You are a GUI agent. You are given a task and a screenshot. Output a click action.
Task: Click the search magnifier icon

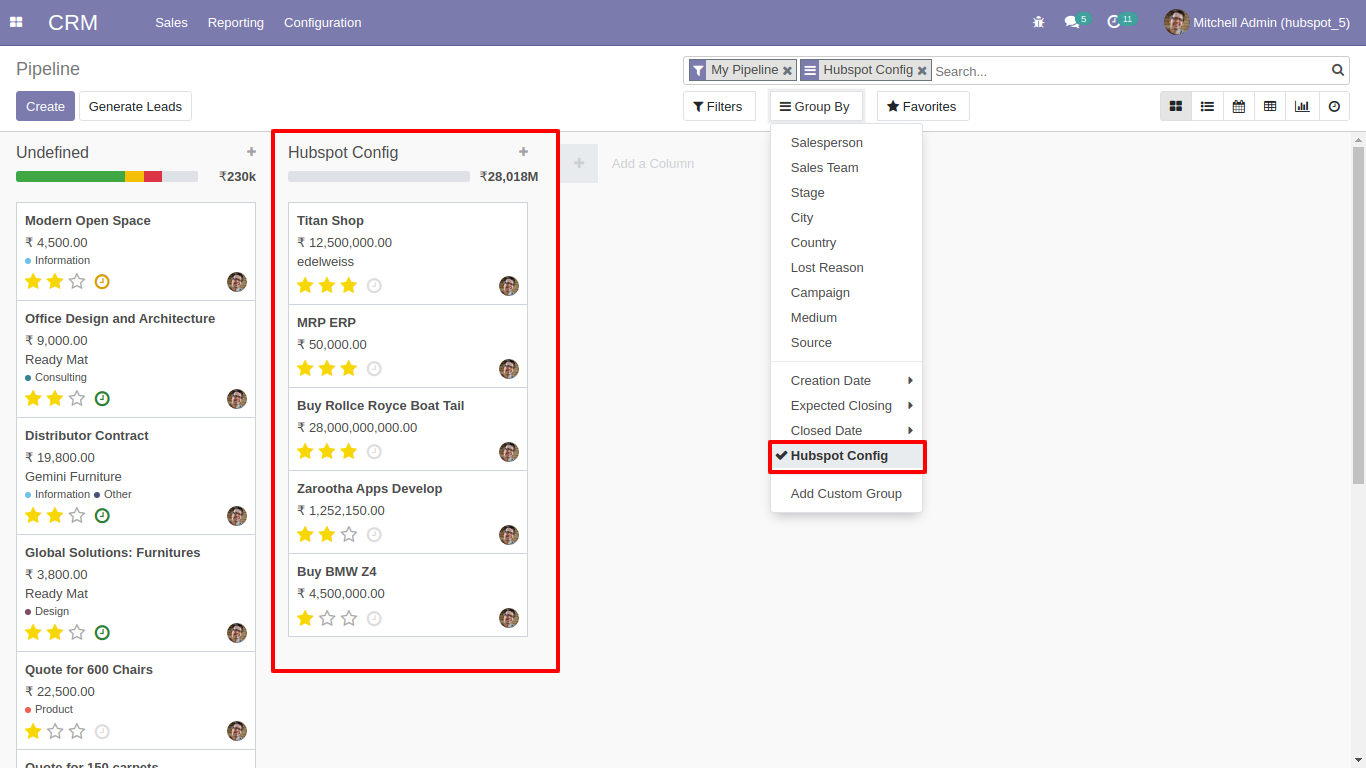1338,70
